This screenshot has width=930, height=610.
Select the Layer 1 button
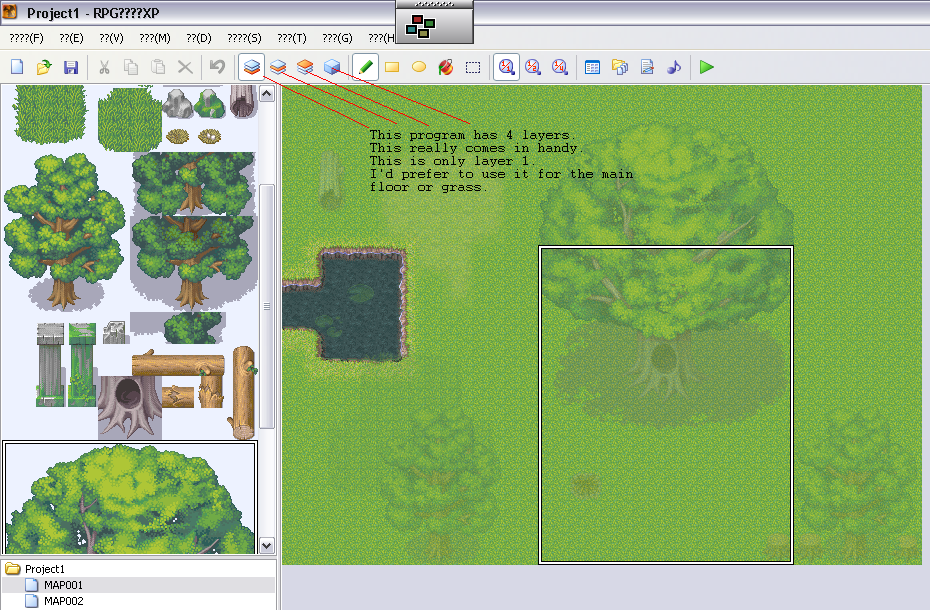[x=251, y=67]
